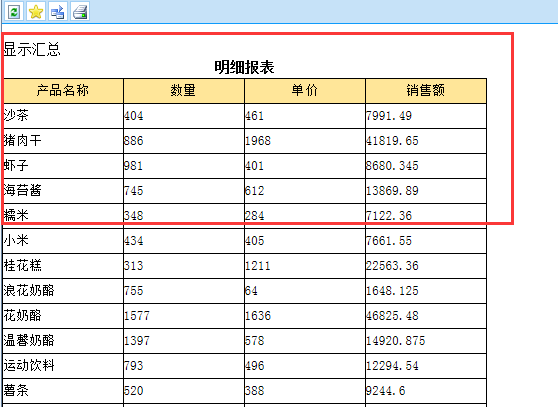Select the 销售额 column header

(426, 91)
